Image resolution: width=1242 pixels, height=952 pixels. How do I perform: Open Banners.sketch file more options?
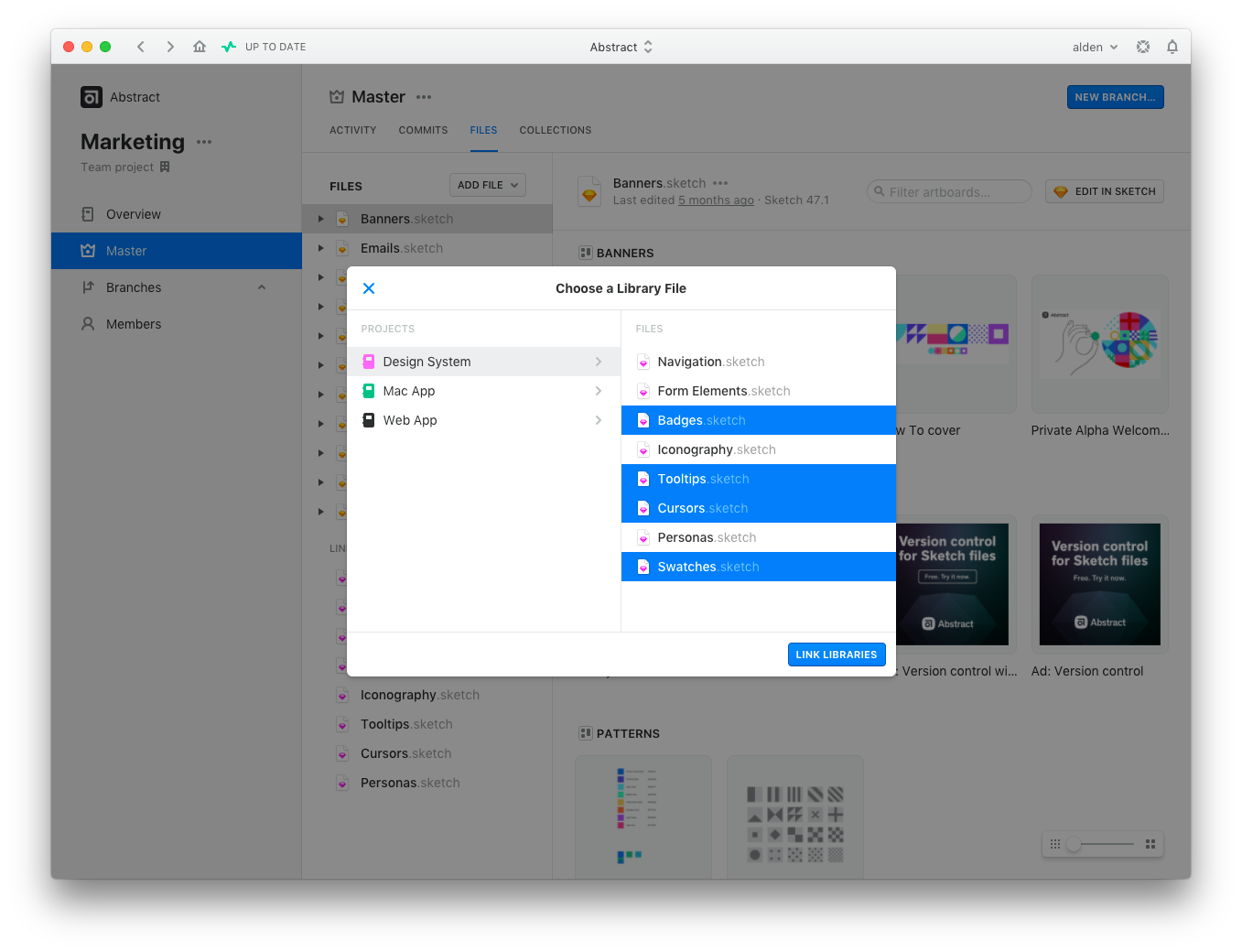point(720,183)
